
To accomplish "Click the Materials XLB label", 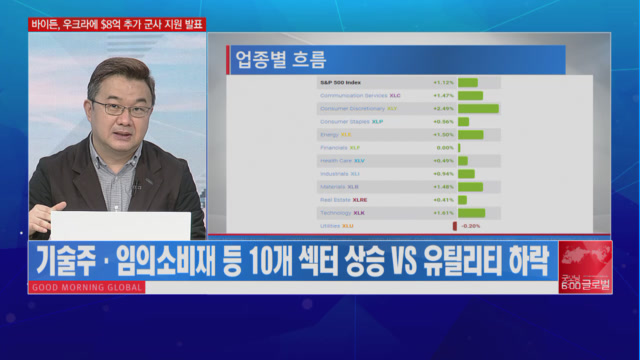I will click(x=339, y=187).
